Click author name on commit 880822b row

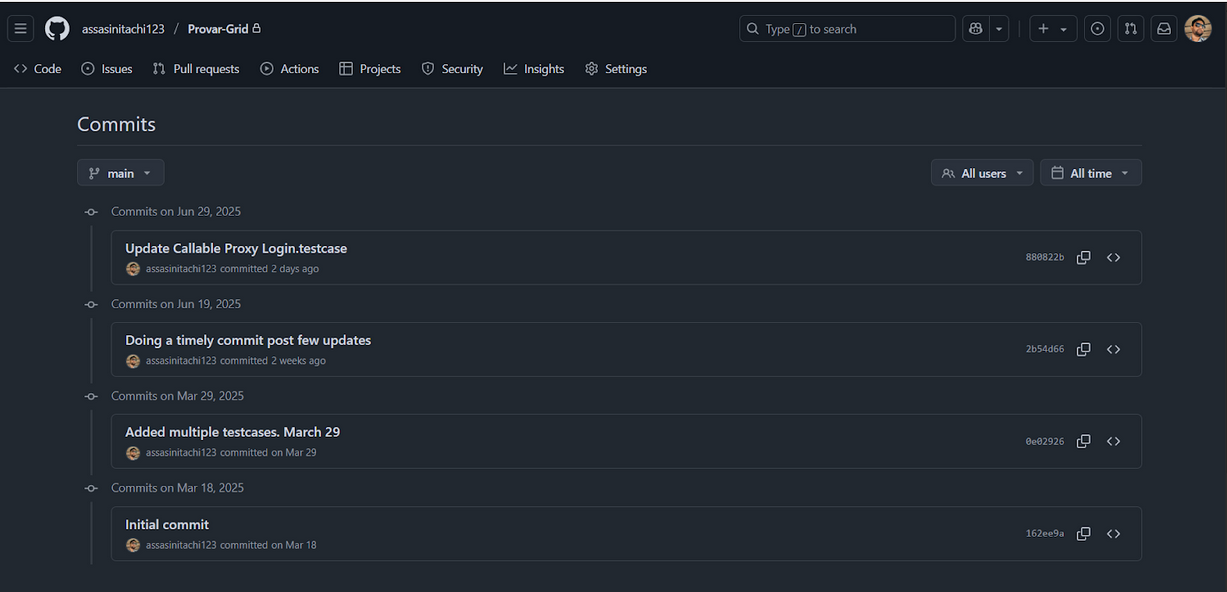(x=181, y=269)
